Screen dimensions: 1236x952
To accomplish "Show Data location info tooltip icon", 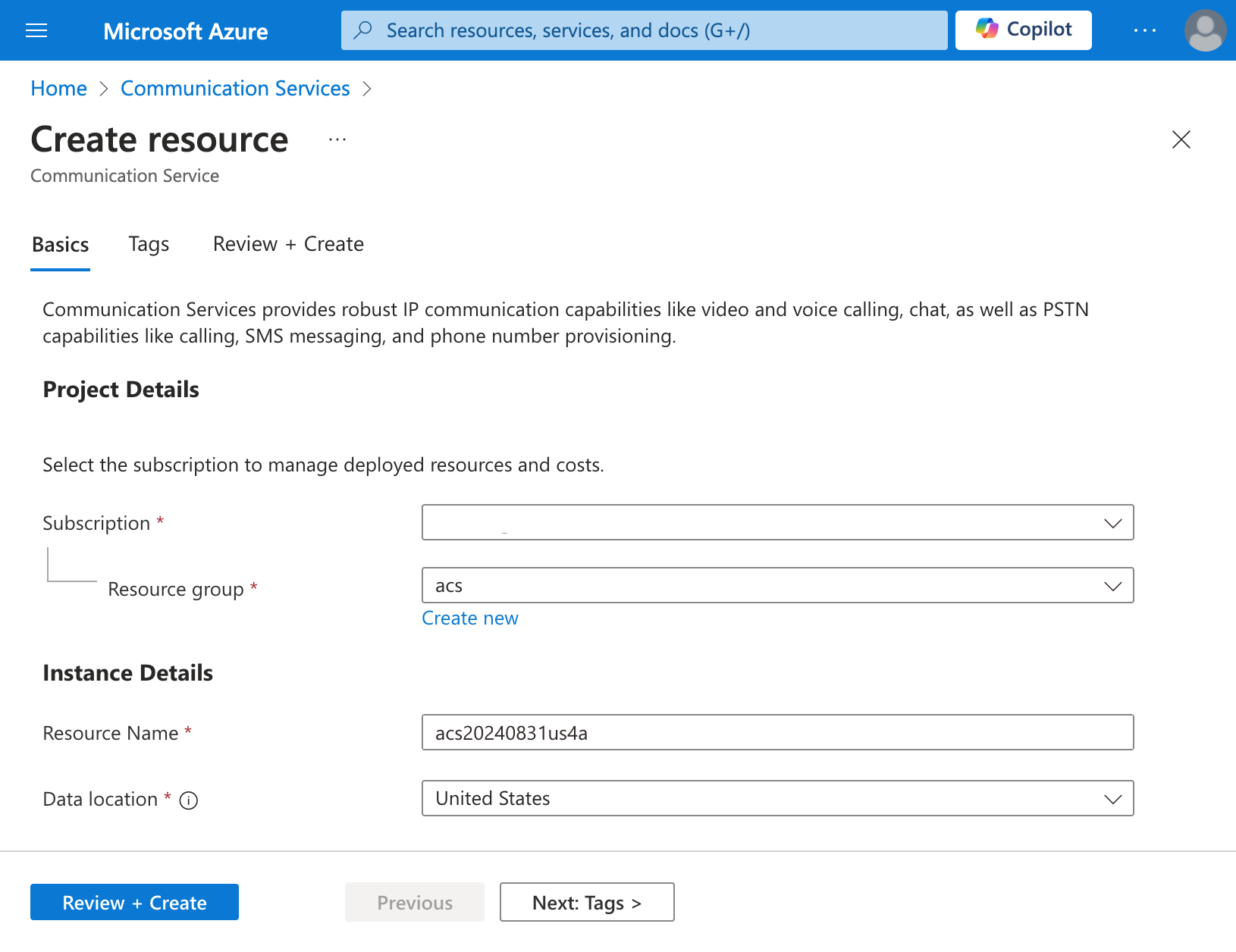I will [189, 800].
